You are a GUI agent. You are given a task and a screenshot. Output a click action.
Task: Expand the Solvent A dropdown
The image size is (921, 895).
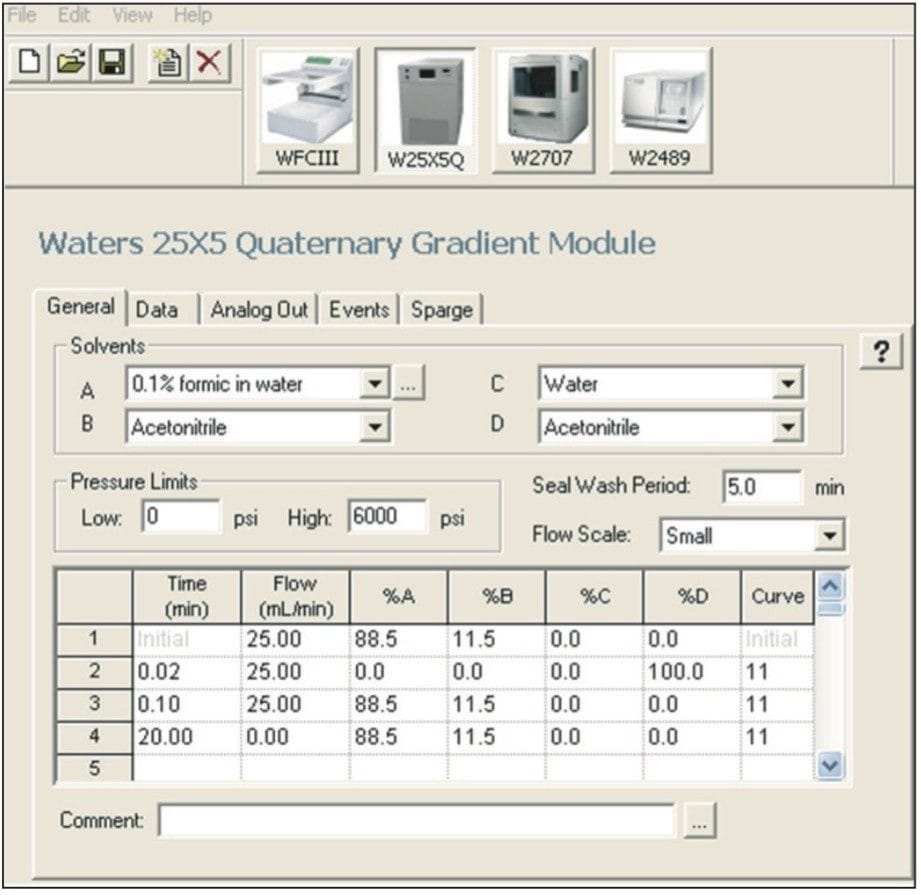374,384
